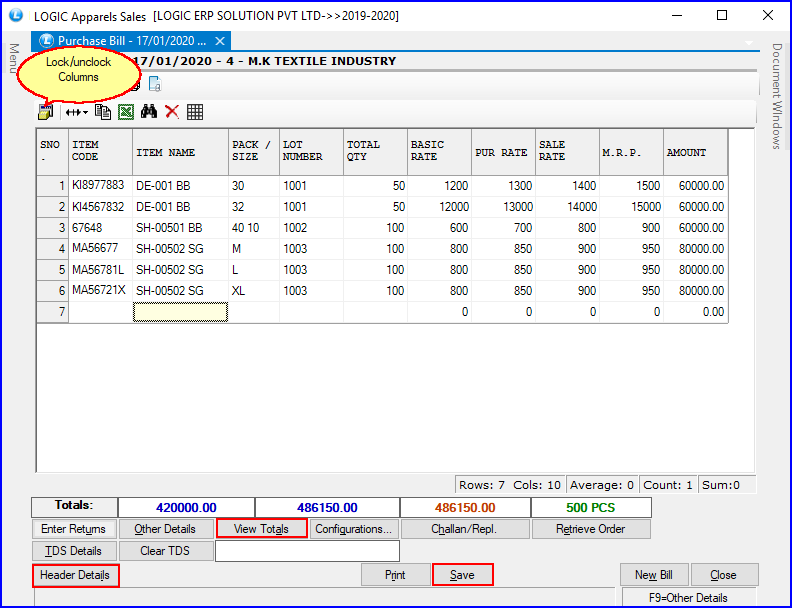
Task: Click the Close button beside New Bill
Action: tap(724, 575)
